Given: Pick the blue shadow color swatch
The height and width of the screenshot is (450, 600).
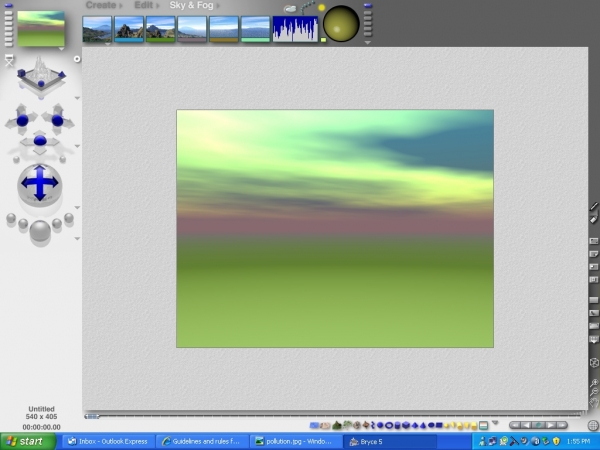Looking at the screenshot, I should pos(129,40).
